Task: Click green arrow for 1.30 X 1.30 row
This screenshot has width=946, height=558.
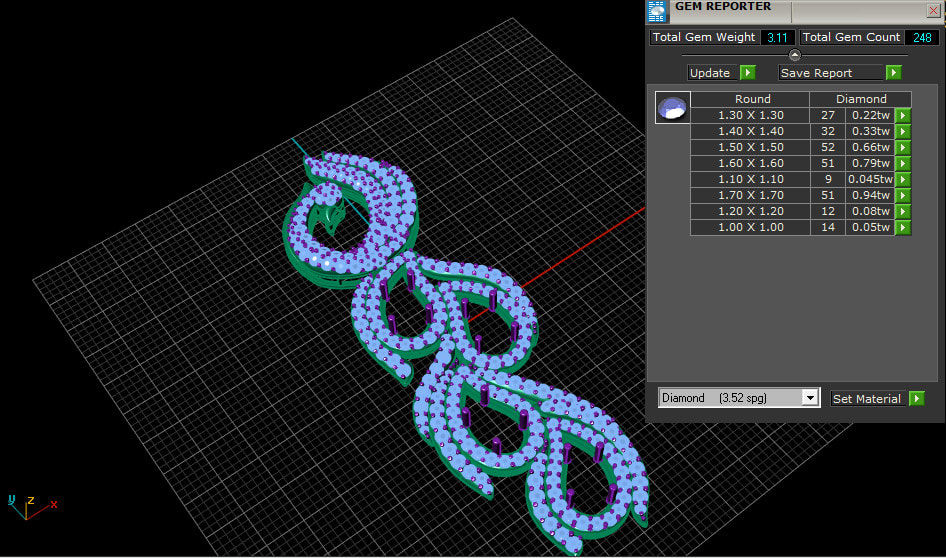Action: [902, 115]
